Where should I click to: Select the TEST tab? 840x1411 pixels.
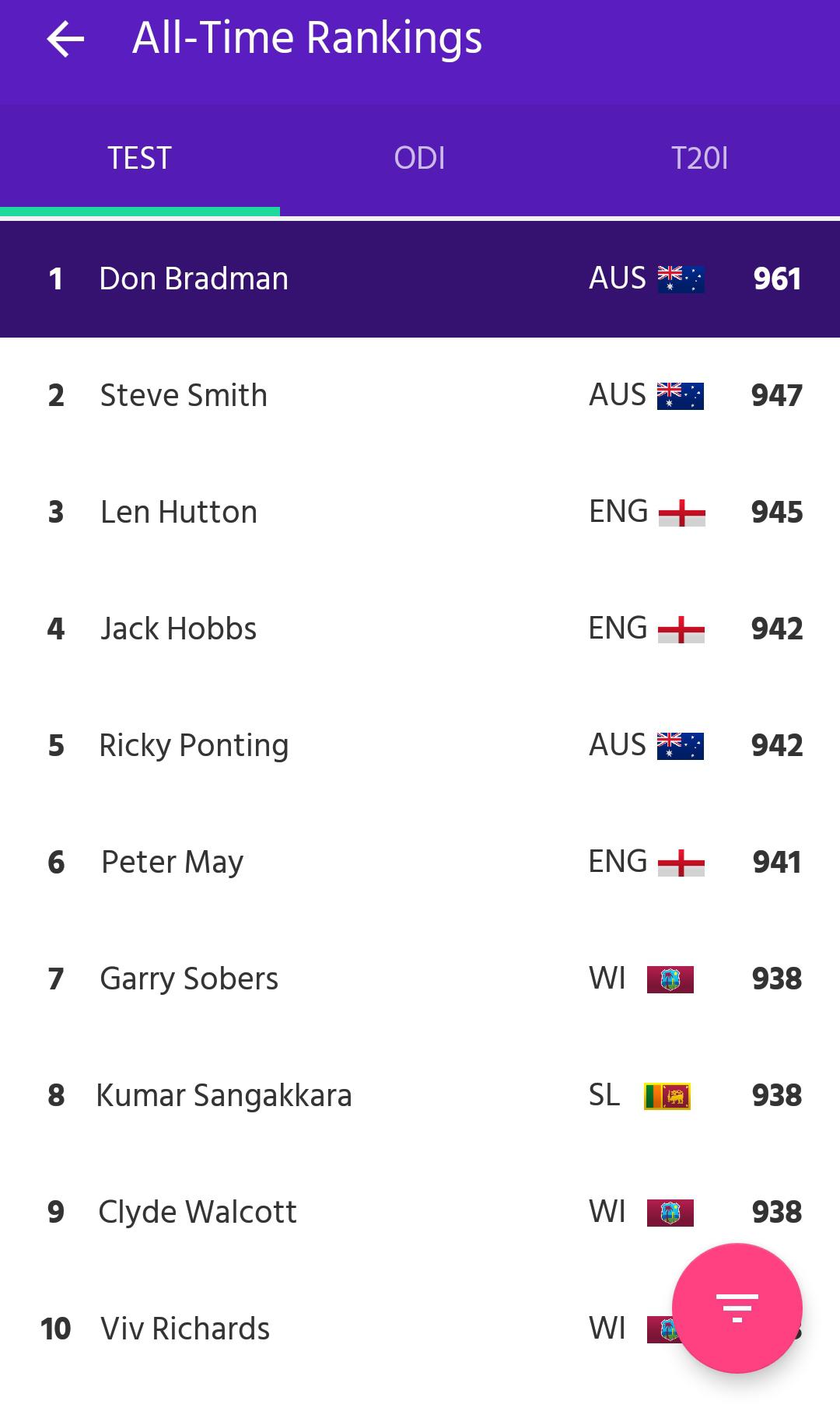[140, 158]
